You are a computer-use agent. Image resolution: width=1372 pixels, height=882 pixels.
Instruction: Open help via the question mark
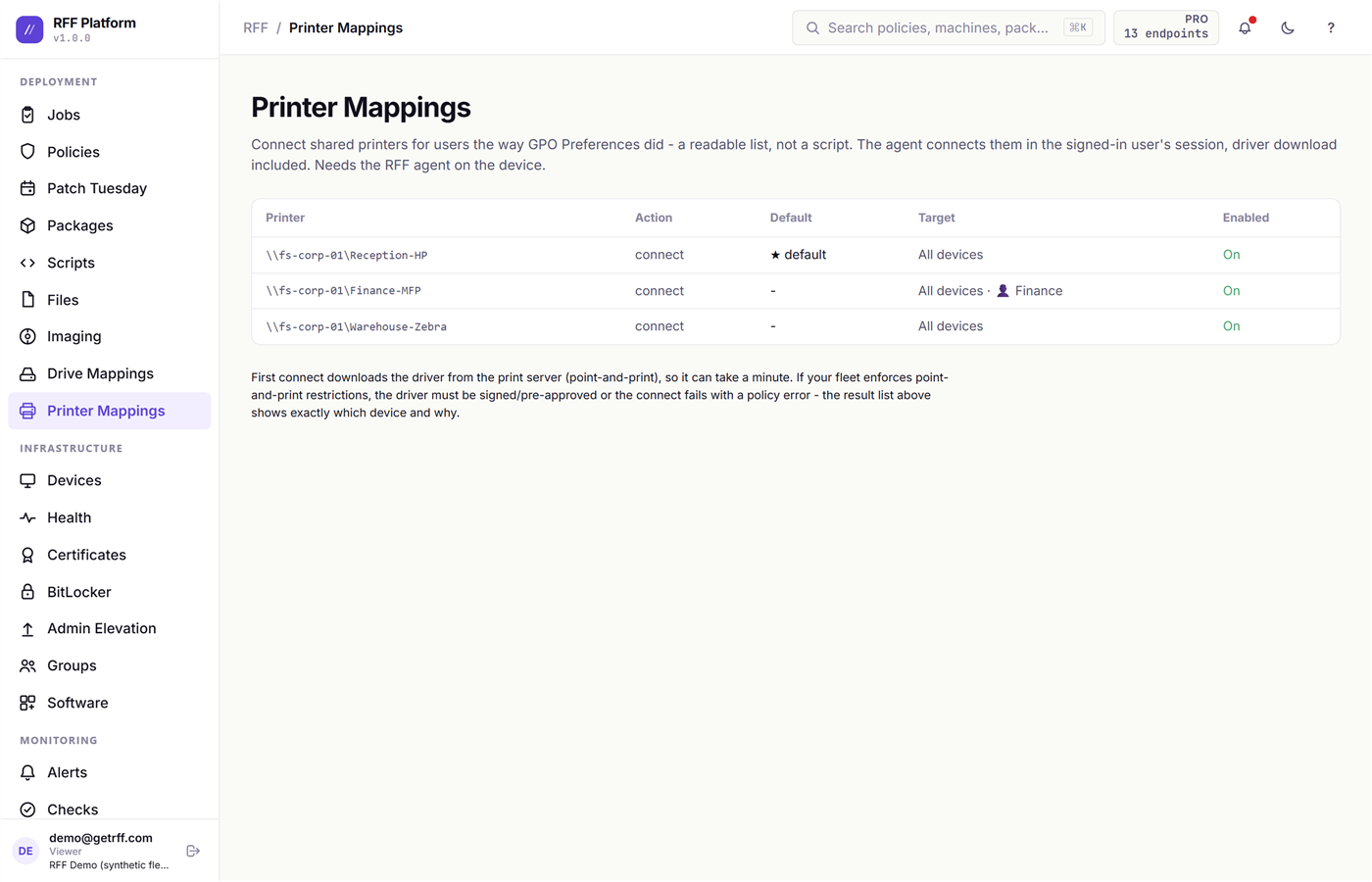pyautogui.click(x=1331, y=27)
